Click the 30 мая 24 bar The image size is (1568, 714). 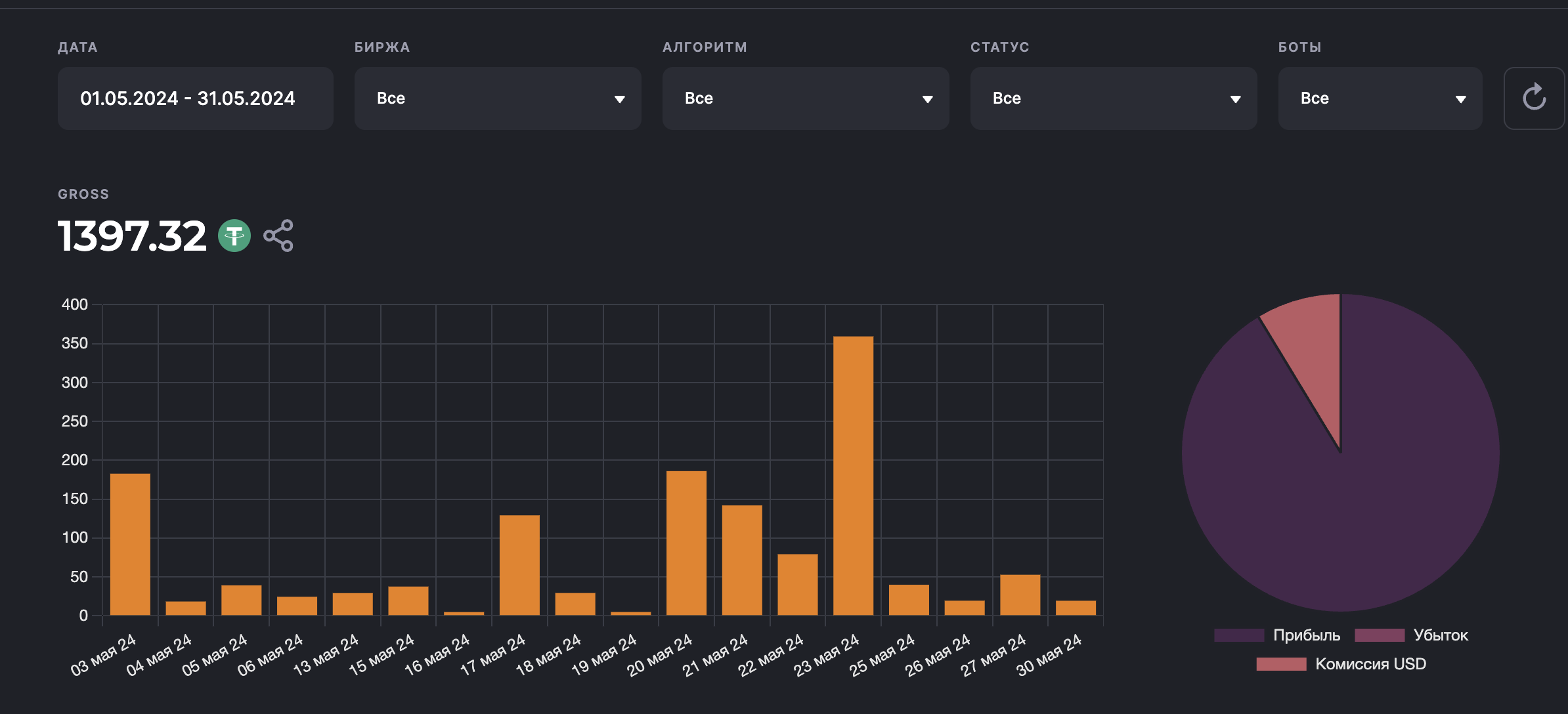point(1076,608)
